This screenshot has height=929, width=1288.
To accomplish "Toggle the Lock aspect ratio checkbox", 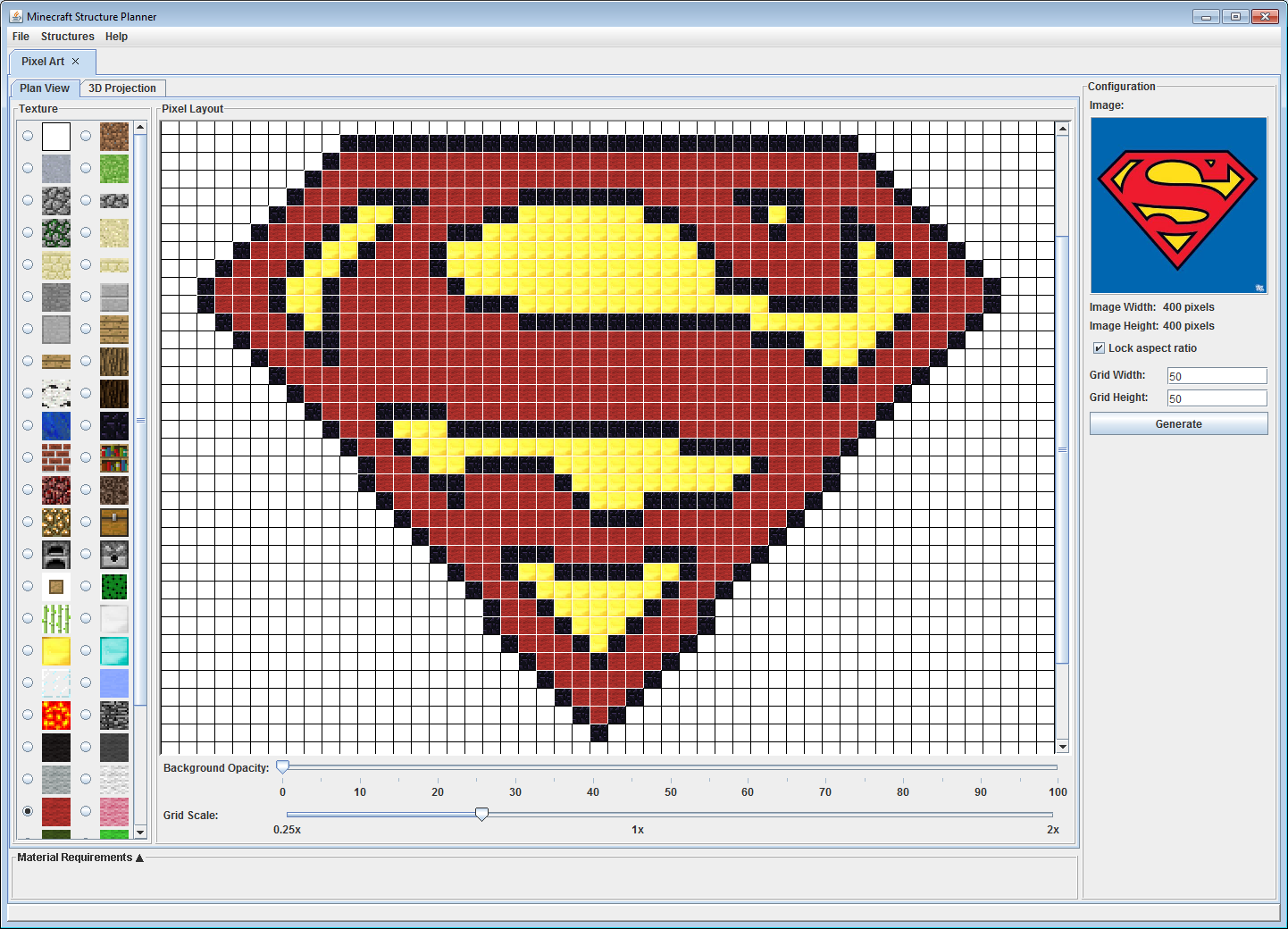I will [1099, 348].
